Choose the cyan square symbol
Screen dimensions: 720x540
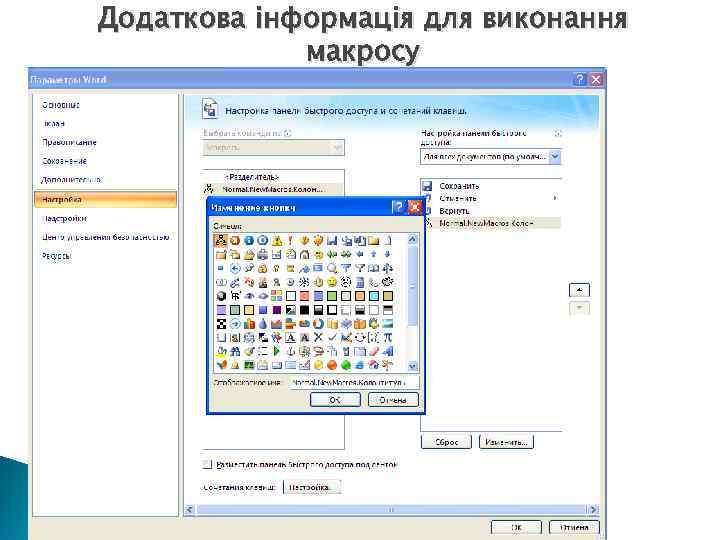point(374,296)
